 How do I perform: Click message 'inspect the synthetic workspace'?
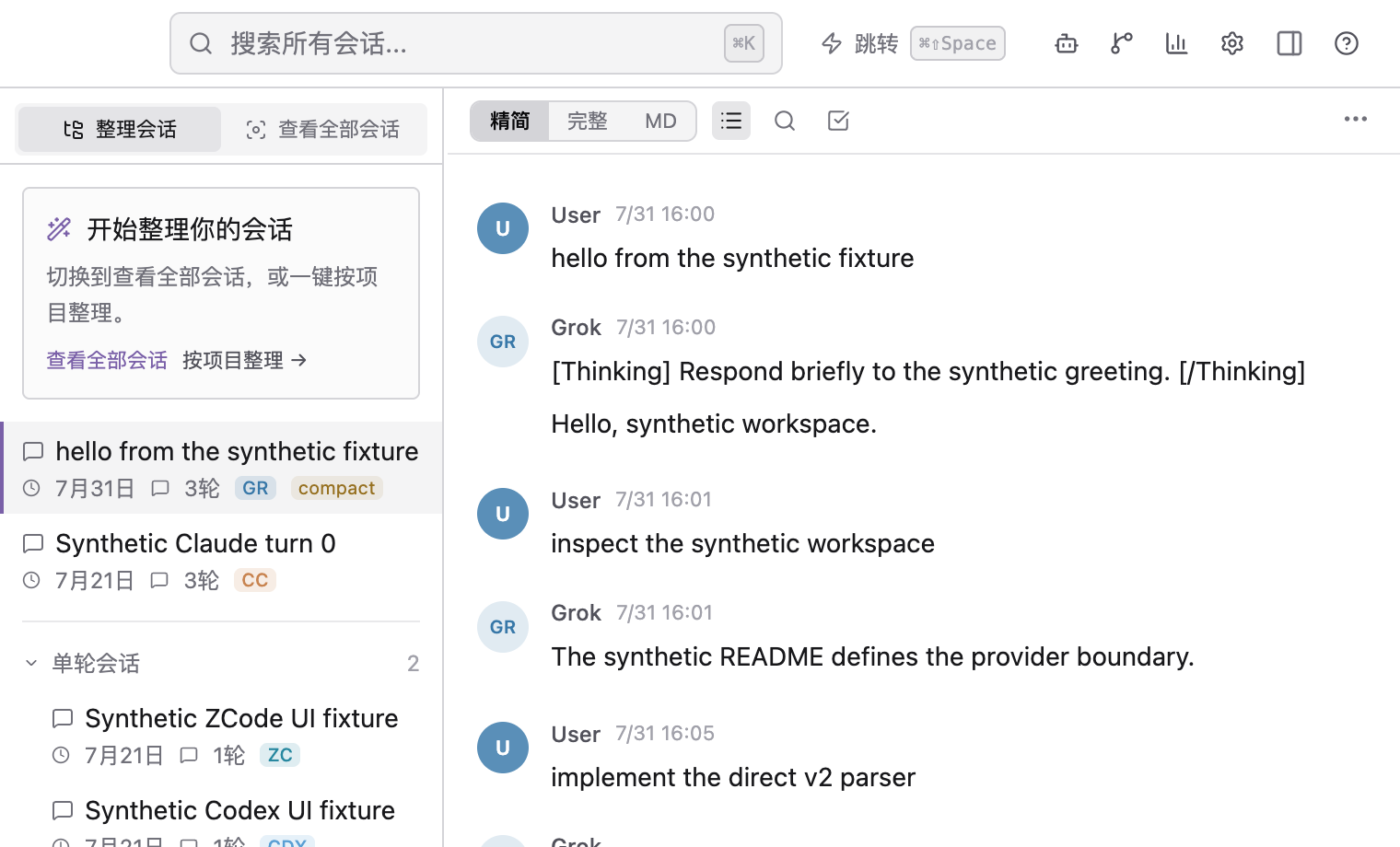pyautogui.click(x=742, y=543)
